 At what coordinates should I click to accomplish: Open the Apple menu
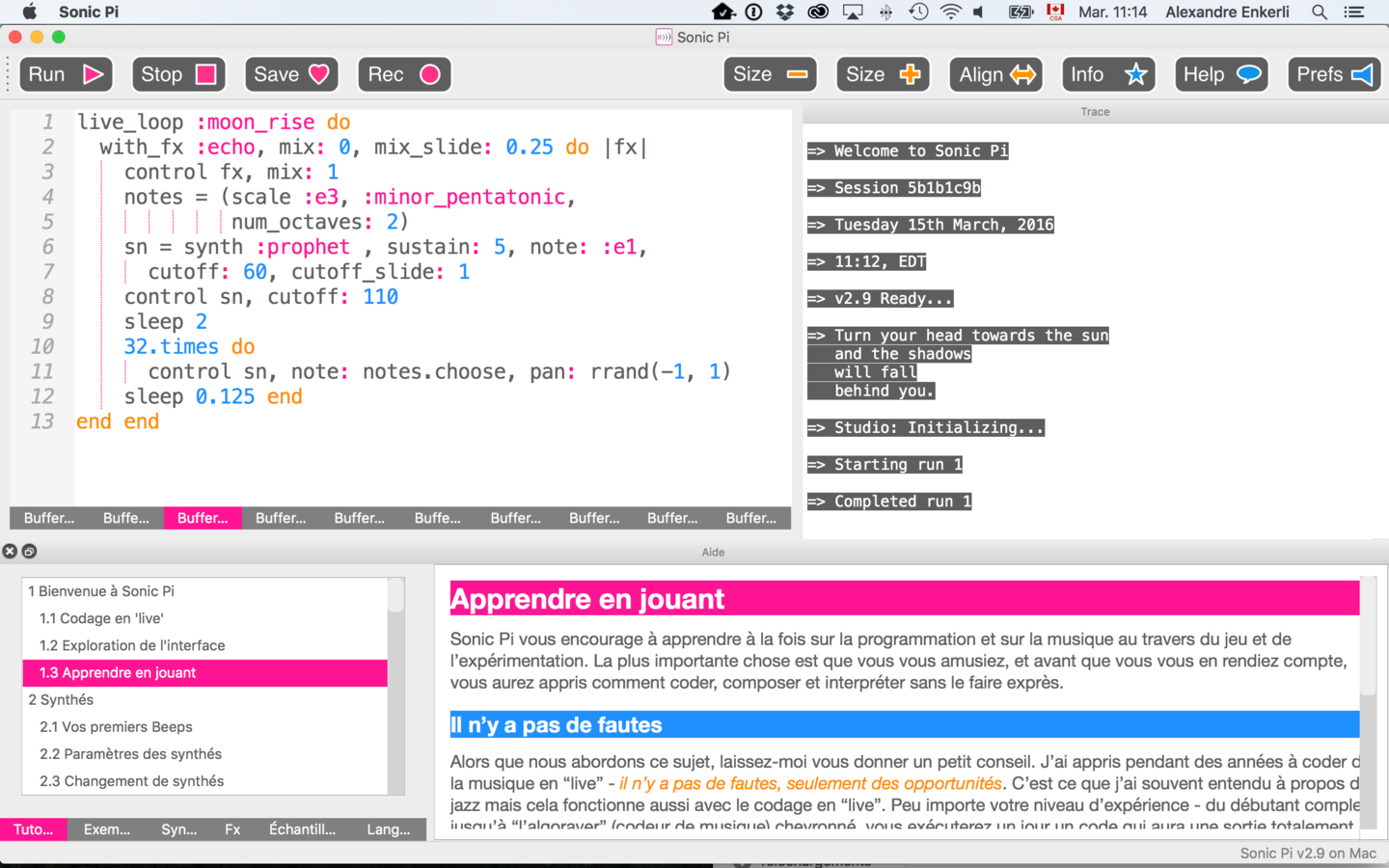pyautogui.click(x=29, y=12)
